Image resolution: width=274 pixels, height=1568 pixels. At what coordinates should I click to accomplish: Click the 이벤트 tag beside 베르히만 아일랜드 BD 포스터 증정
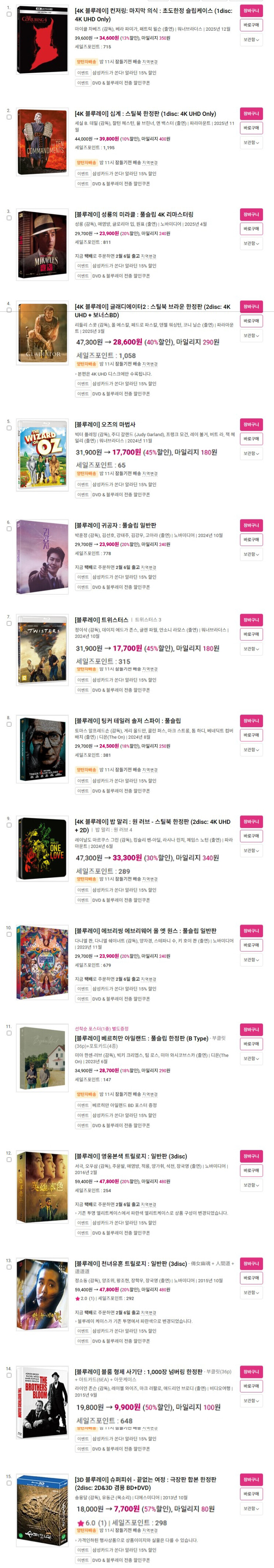point(82,1105)
